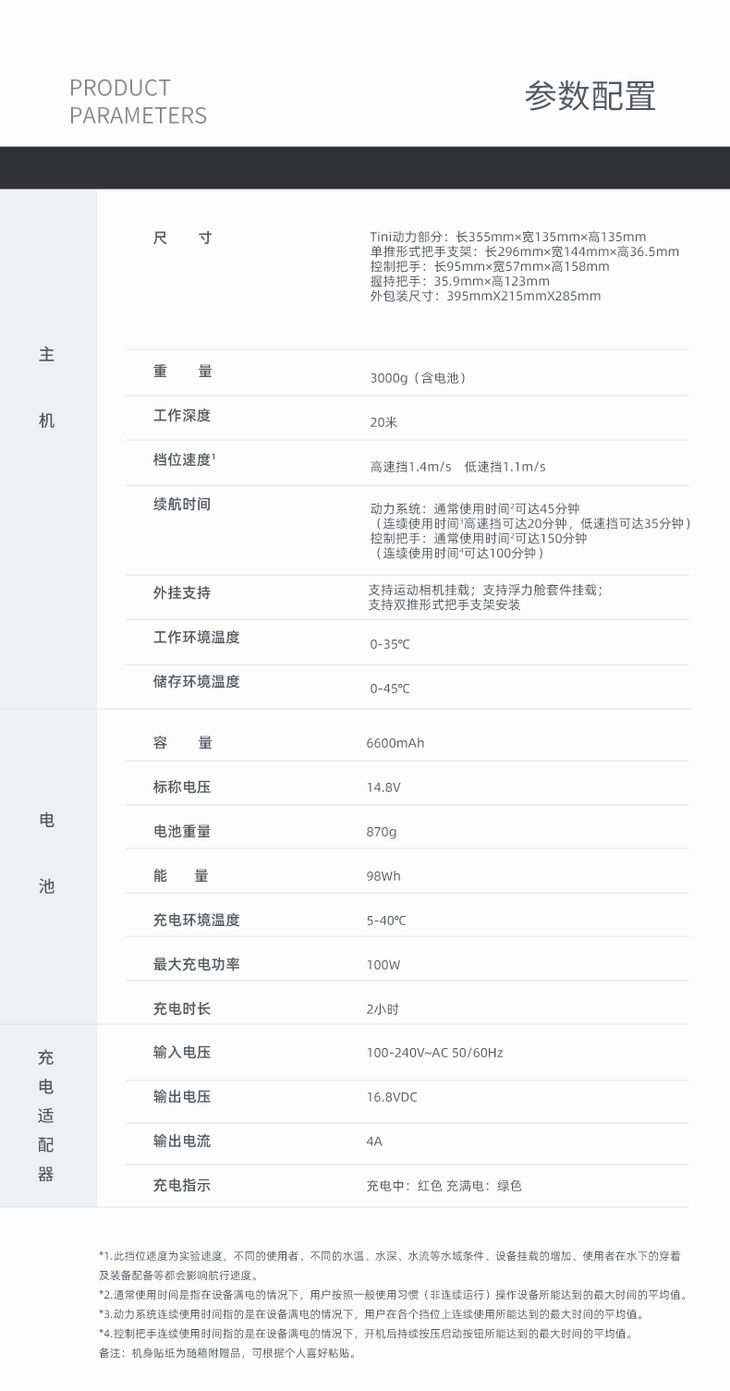
Task: Select the 尺寸 row label
Action: point(182,238)
